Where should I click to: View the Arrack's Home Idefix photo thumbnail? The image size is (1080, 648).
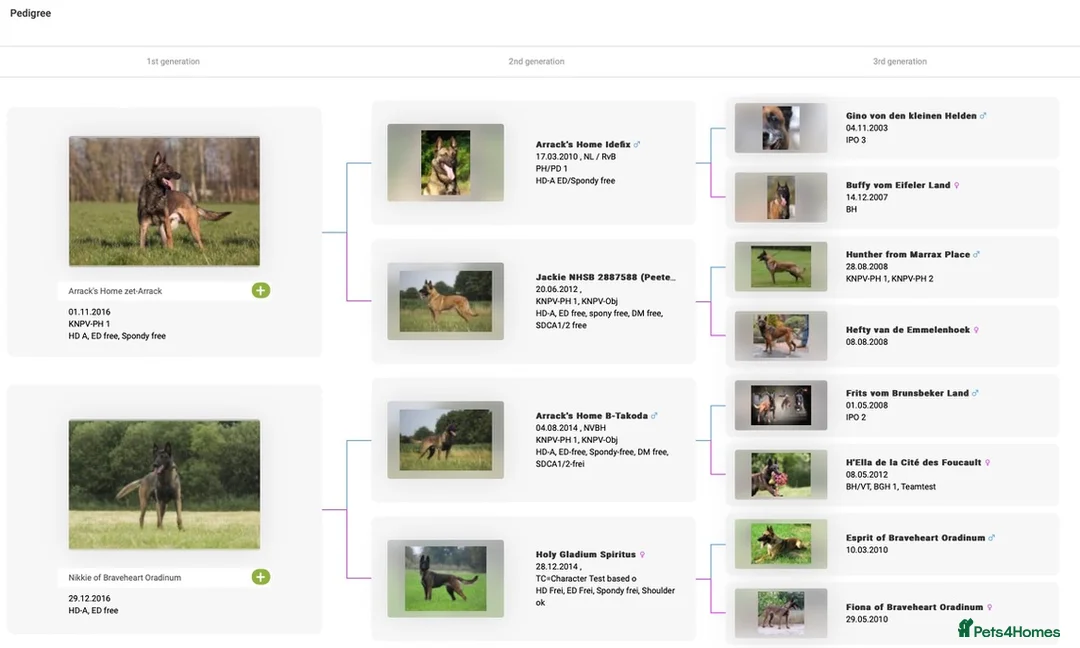[x=445, y=162]
